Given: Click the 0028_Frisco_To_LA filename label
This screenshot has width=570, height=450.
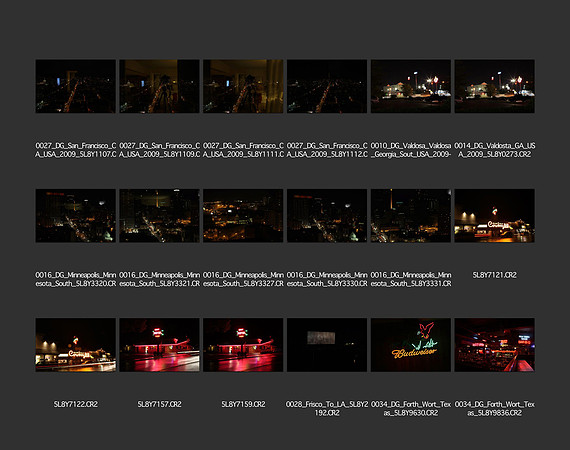Looking at the screenshot, I should click(x=327, y=409).
